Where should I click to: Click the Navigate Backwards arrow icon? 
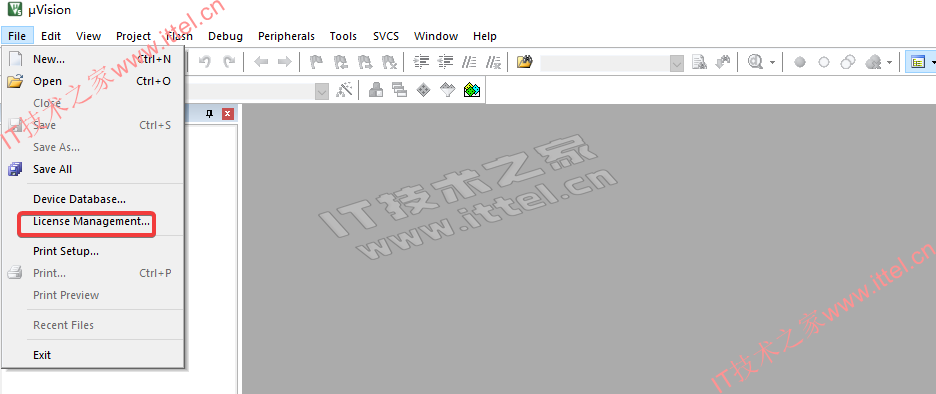[x=261, y=62]
